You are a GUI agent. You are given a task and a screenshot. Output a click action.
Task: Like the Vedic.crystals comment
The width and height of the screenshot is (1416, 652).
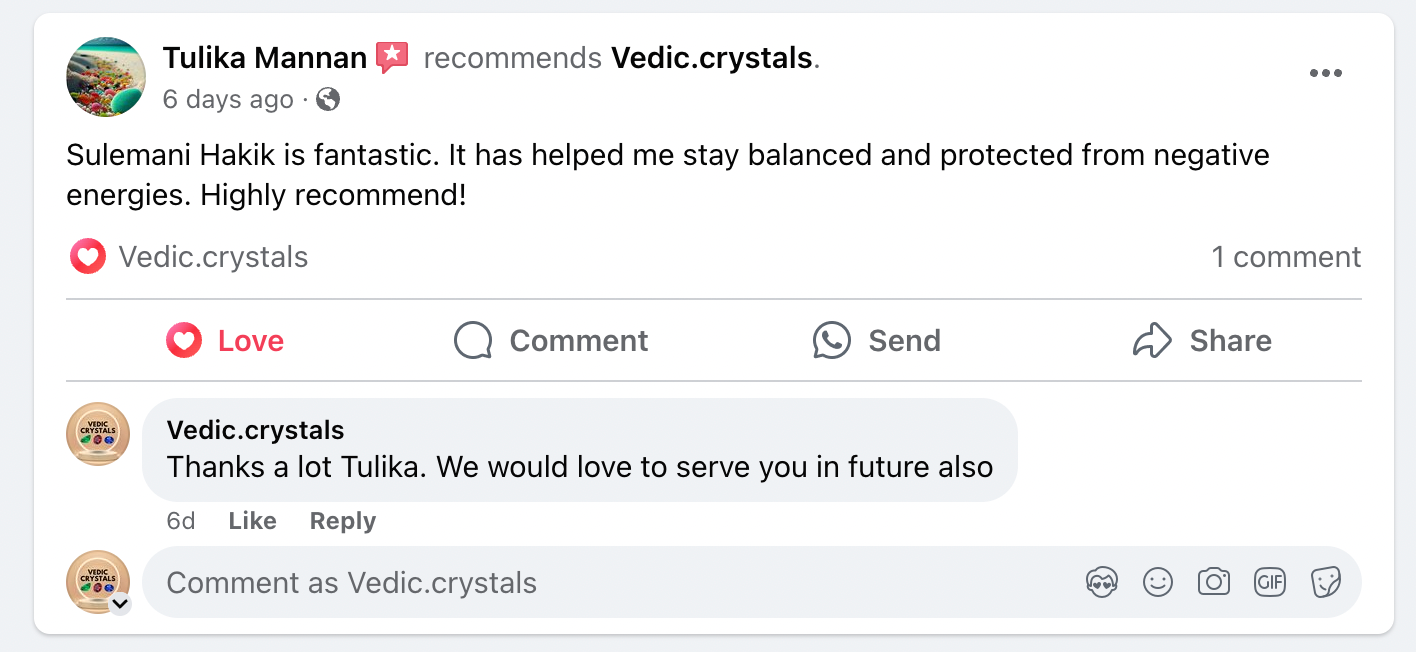pyautogui.click(x=252, y=521)
